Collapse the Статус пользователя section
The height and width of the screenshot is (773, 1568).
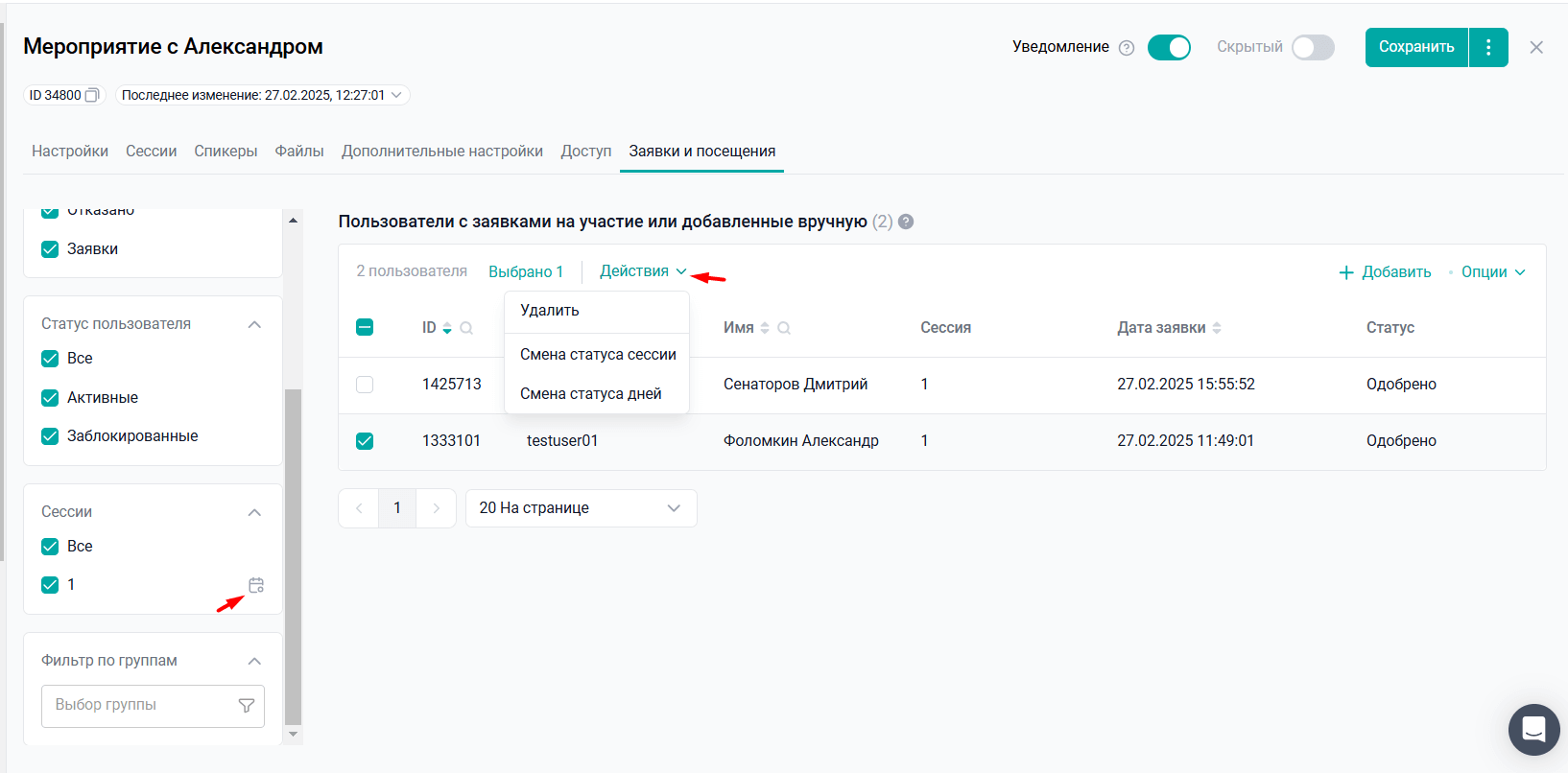click(x=254, y=324)
